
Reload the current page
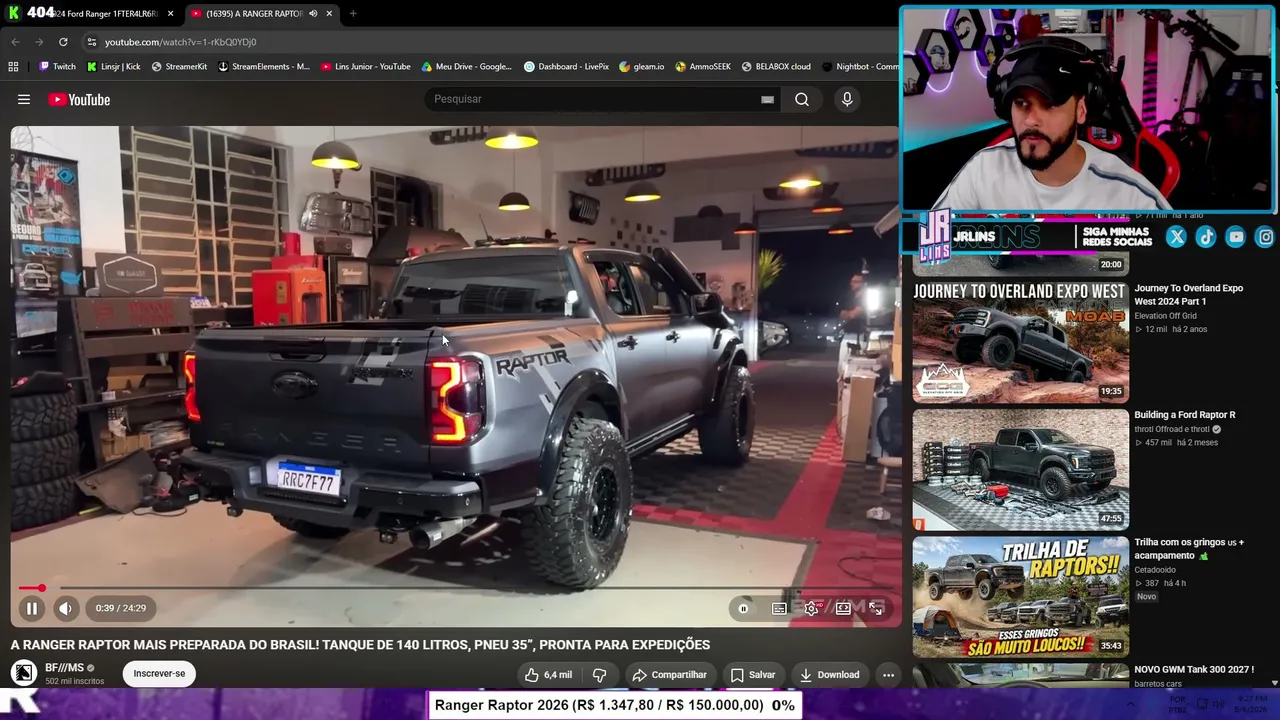coord(63,42)
